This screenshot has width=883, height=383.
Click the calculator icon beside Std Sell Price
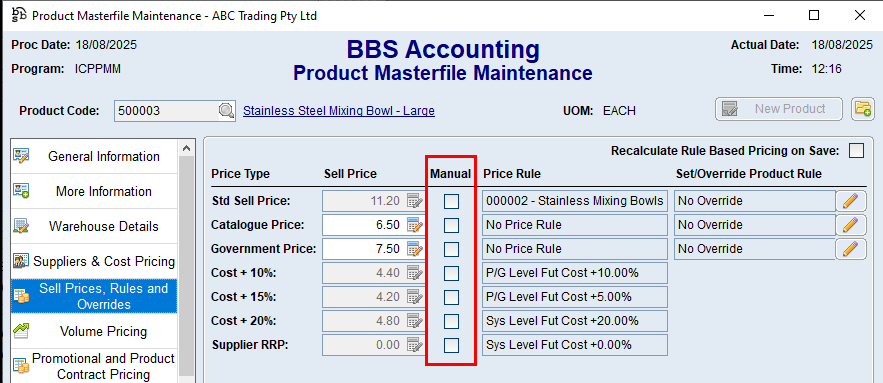414,201
